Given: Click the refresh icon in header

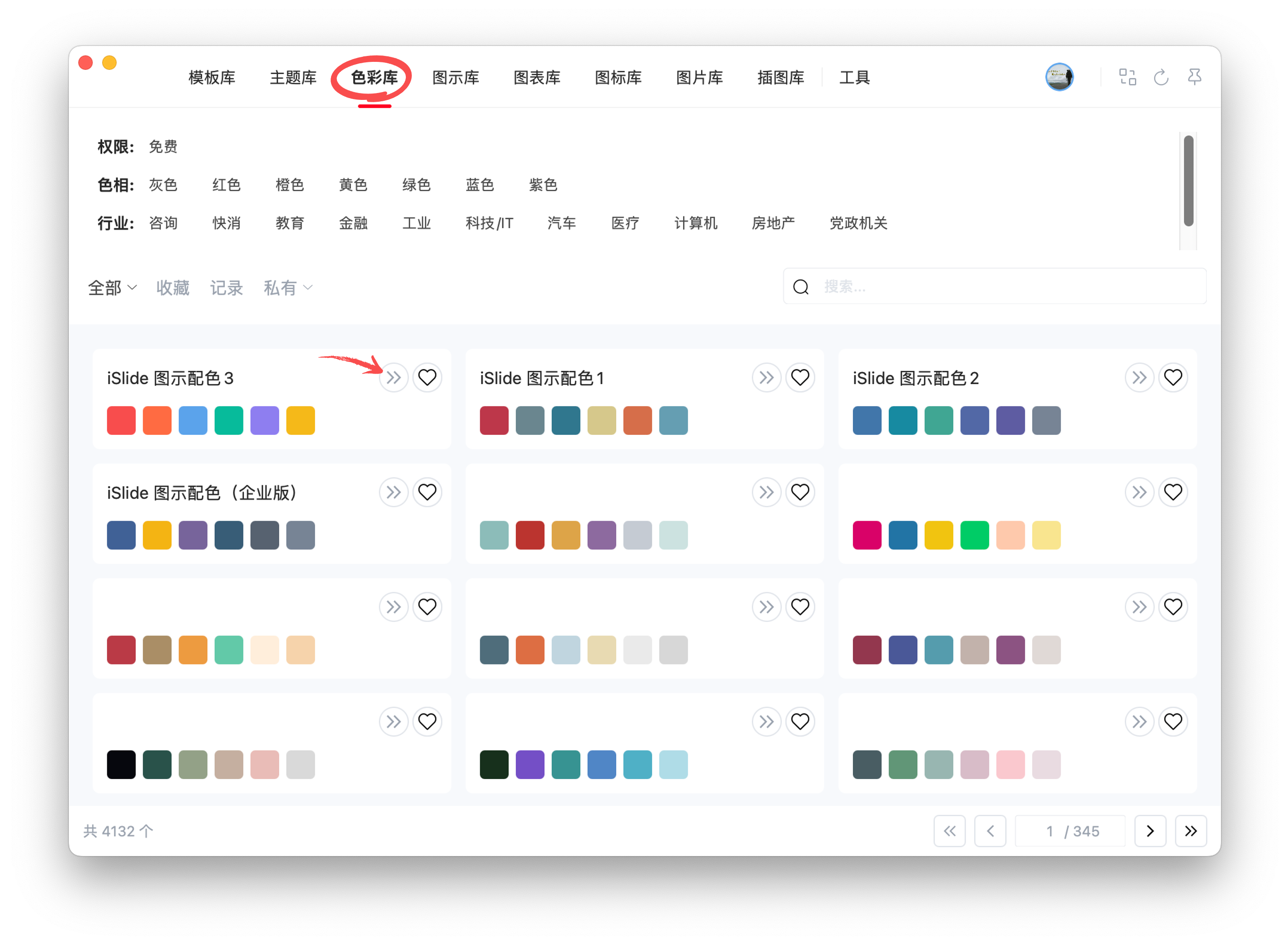Looking at the screenshot, I should pos(1161,77).
